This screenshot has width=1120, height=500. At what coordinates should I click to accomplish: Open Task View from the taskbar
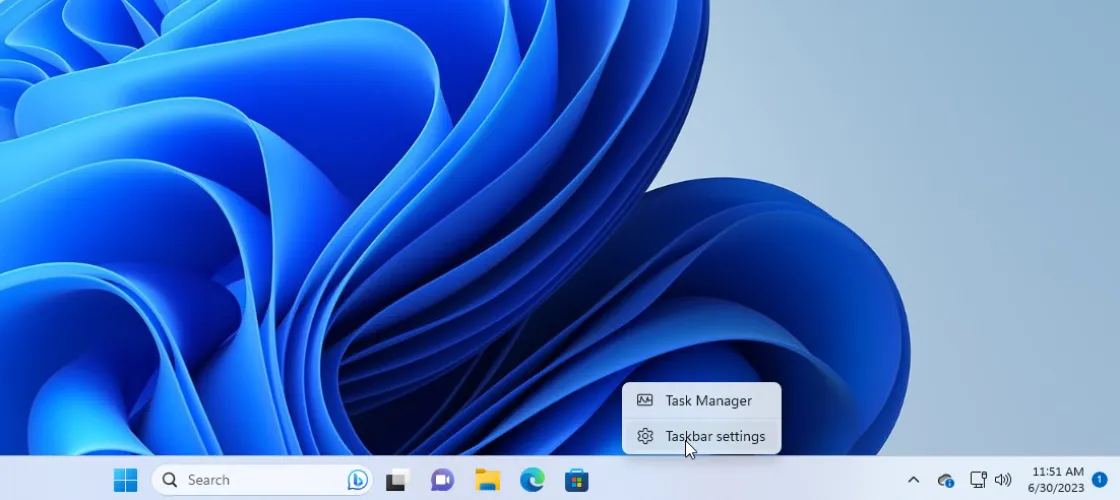tap(399, 480)
